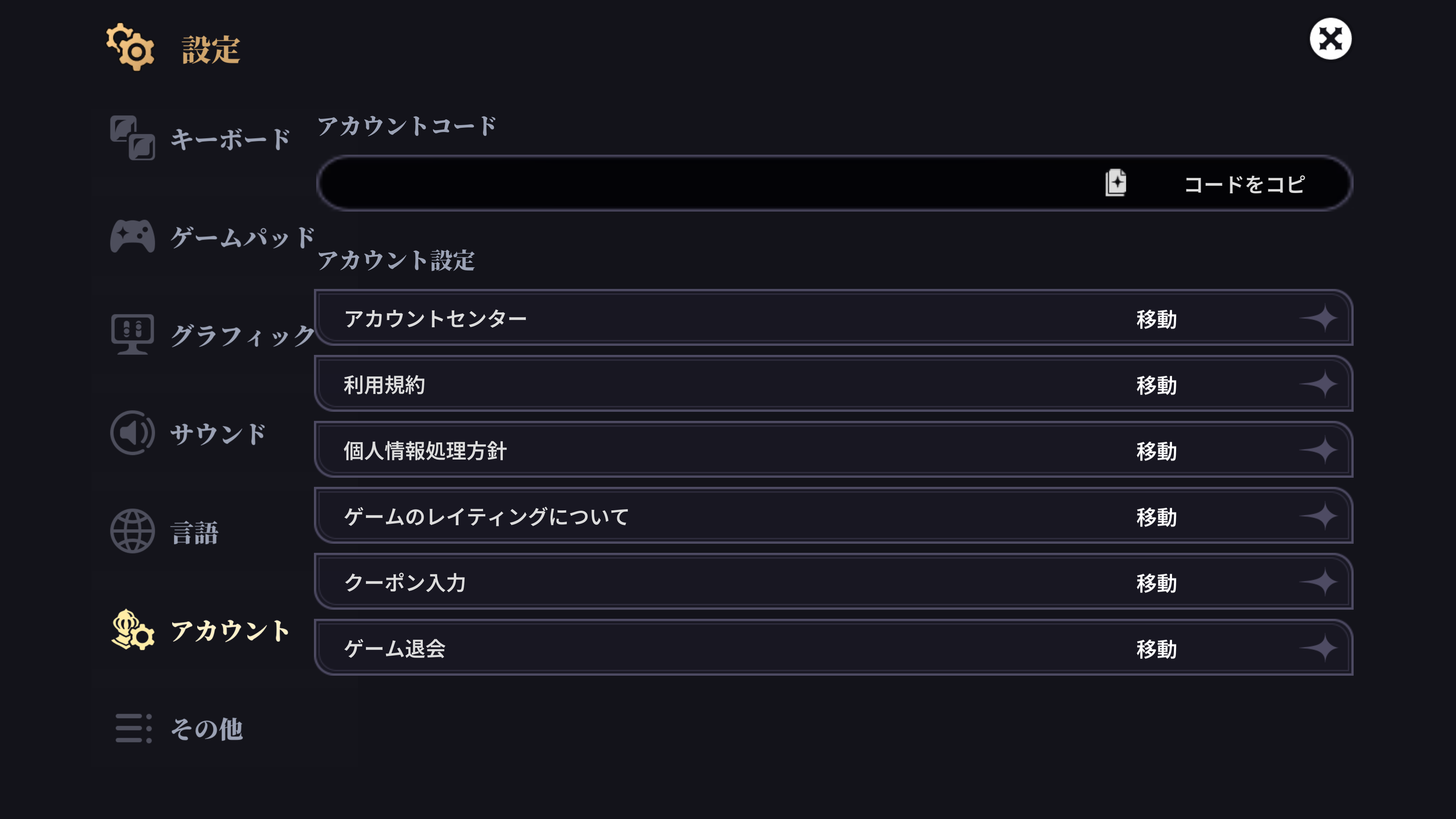Image resolution: width=1456 pixels, height=819 pixels.
Task: Click the sound speaker icon
Action: pyautogui.click(x=132, y=433)
